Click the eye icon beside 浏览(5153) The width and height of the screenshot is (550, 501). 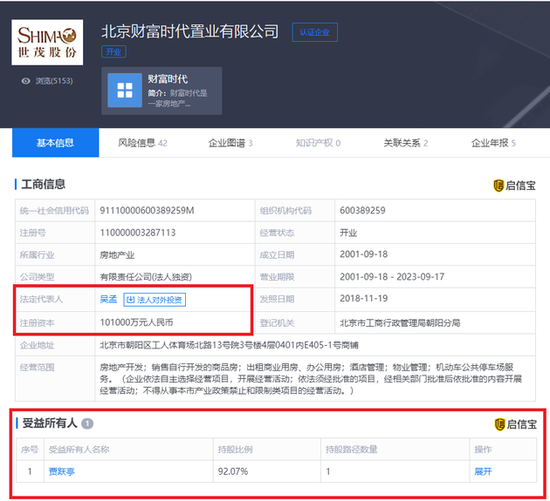[26, 81]
